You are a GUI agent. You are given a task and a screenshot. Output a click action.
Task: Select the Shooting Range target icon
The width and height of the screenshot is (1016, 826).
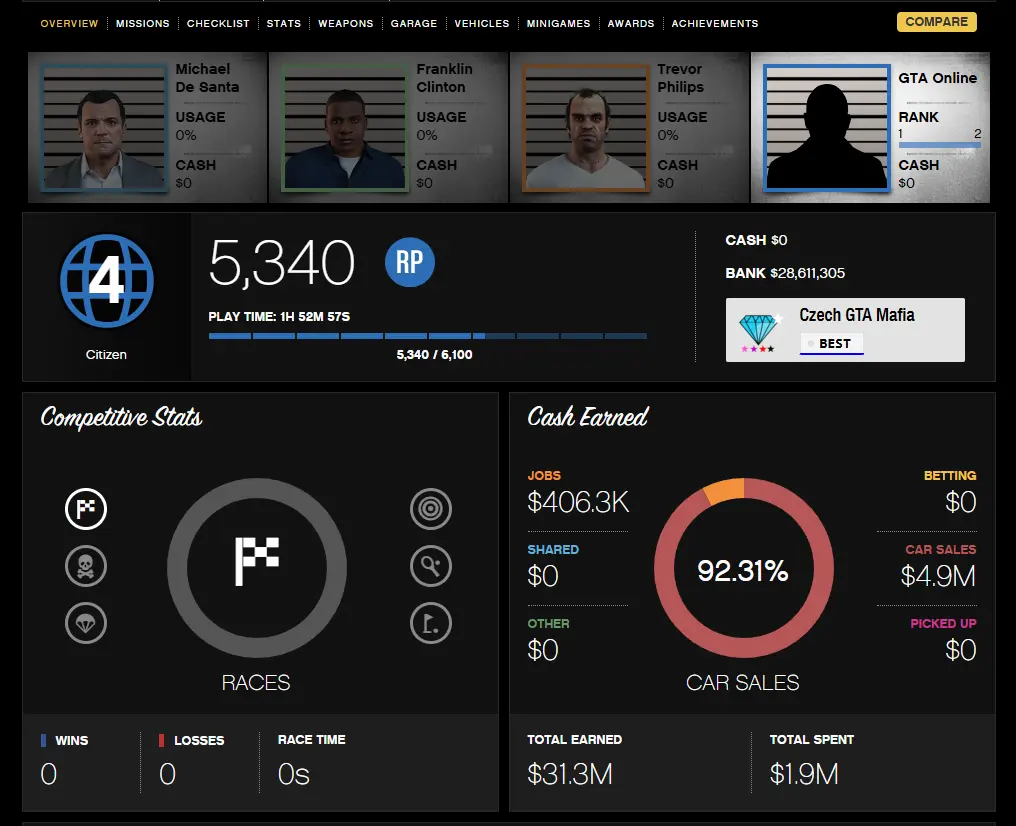pos(431,509)
